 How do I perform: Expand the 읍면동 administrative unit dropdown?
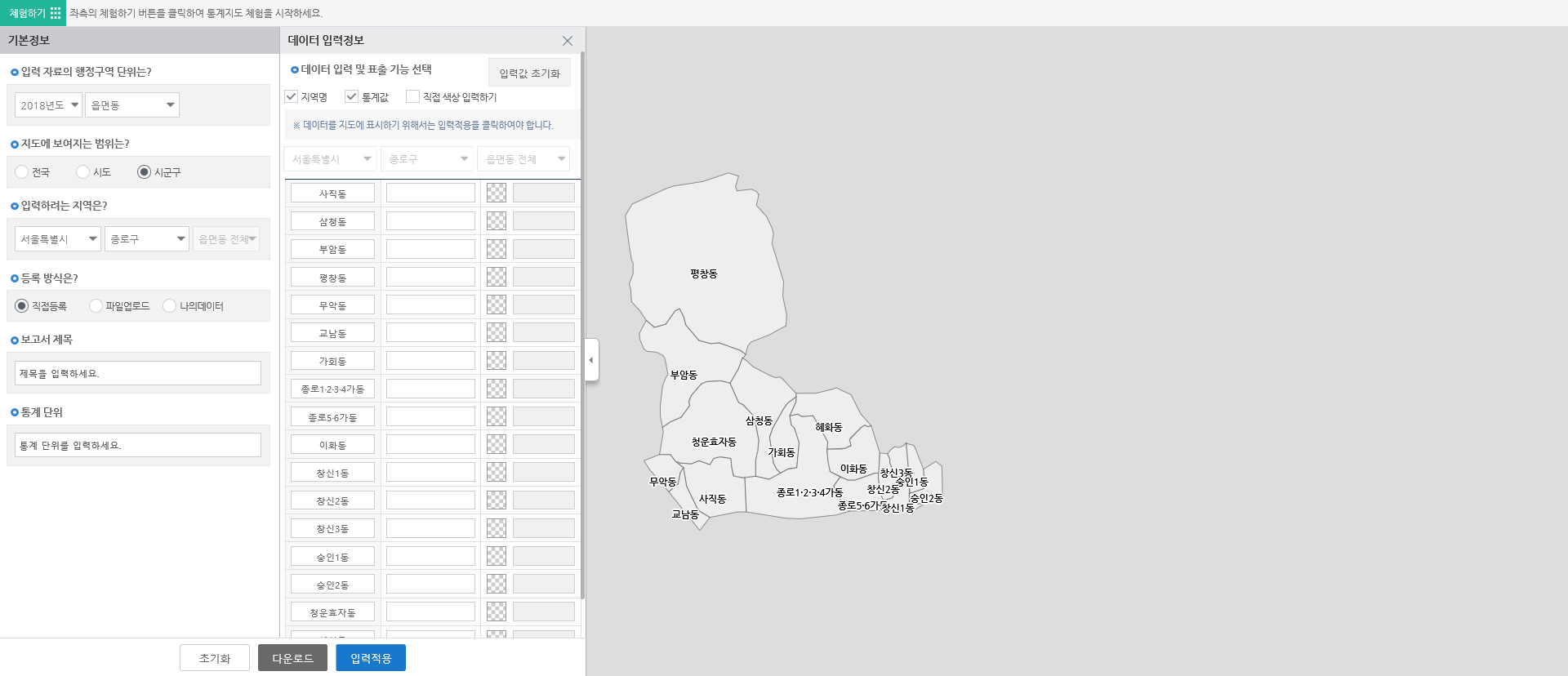click(x=132, y=105)
